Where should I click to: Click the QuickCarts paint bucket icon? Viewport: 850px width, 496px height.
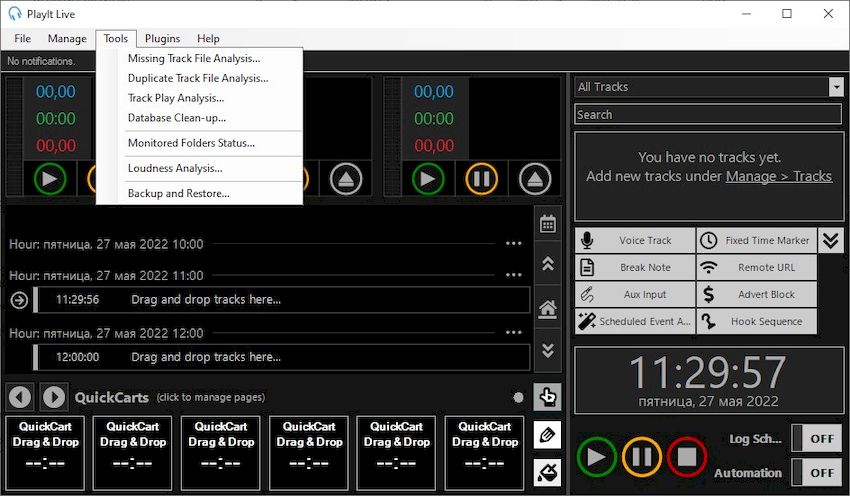(548, 472)
